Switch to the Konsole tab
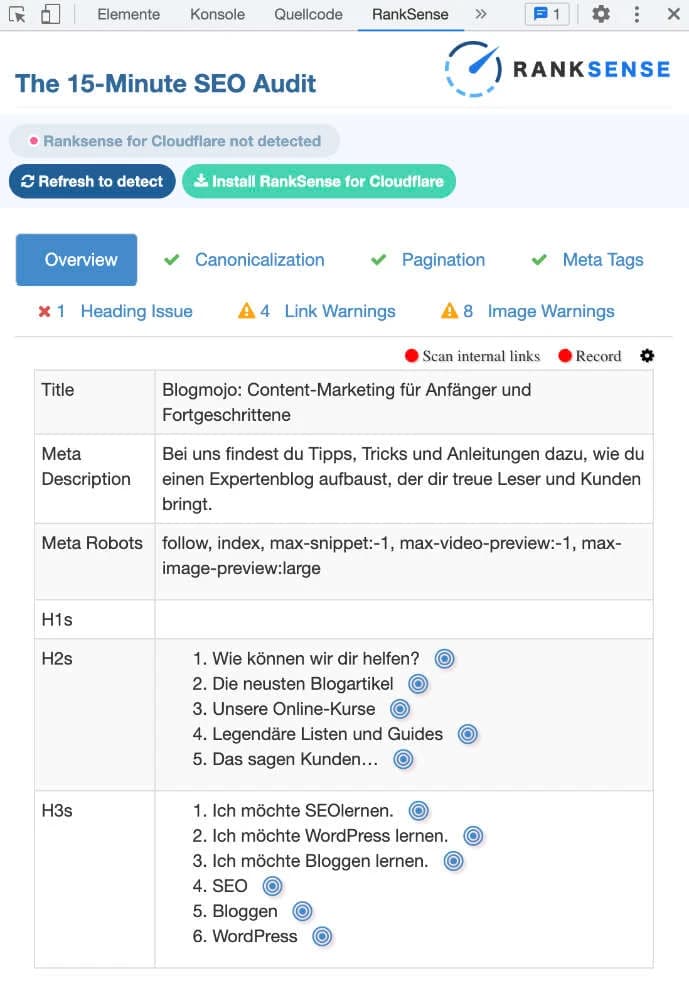 click(x=218, y=14)
